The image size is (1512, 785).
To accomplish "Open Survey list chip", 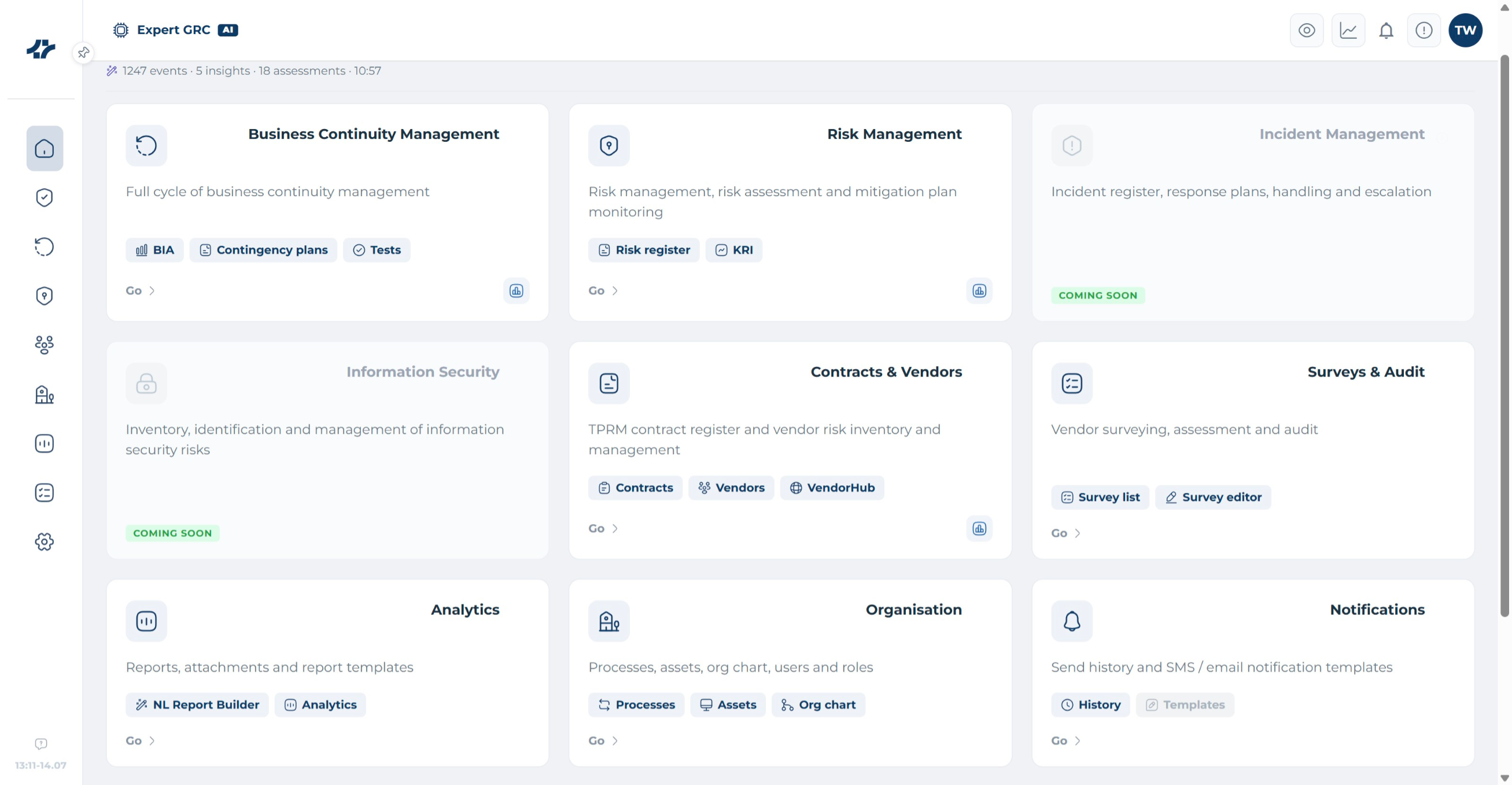I will [x=1100, y=497].
